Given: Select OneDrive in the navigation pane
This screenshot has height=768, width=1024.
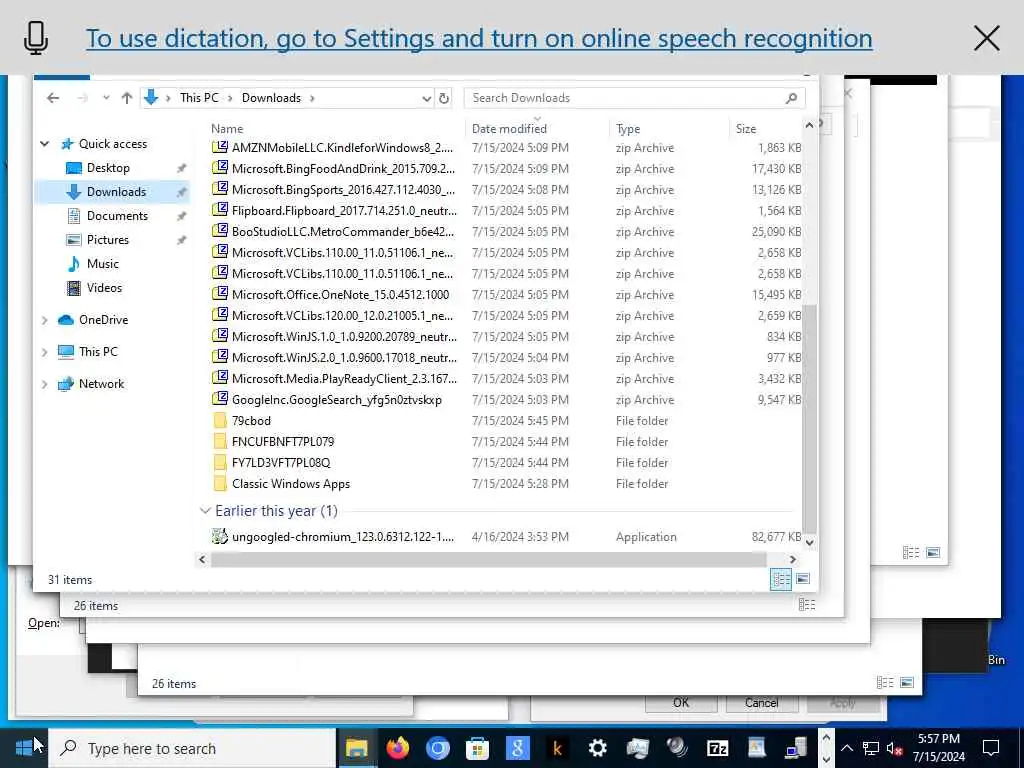Looking at the screenshot, I should click(103, 320).
